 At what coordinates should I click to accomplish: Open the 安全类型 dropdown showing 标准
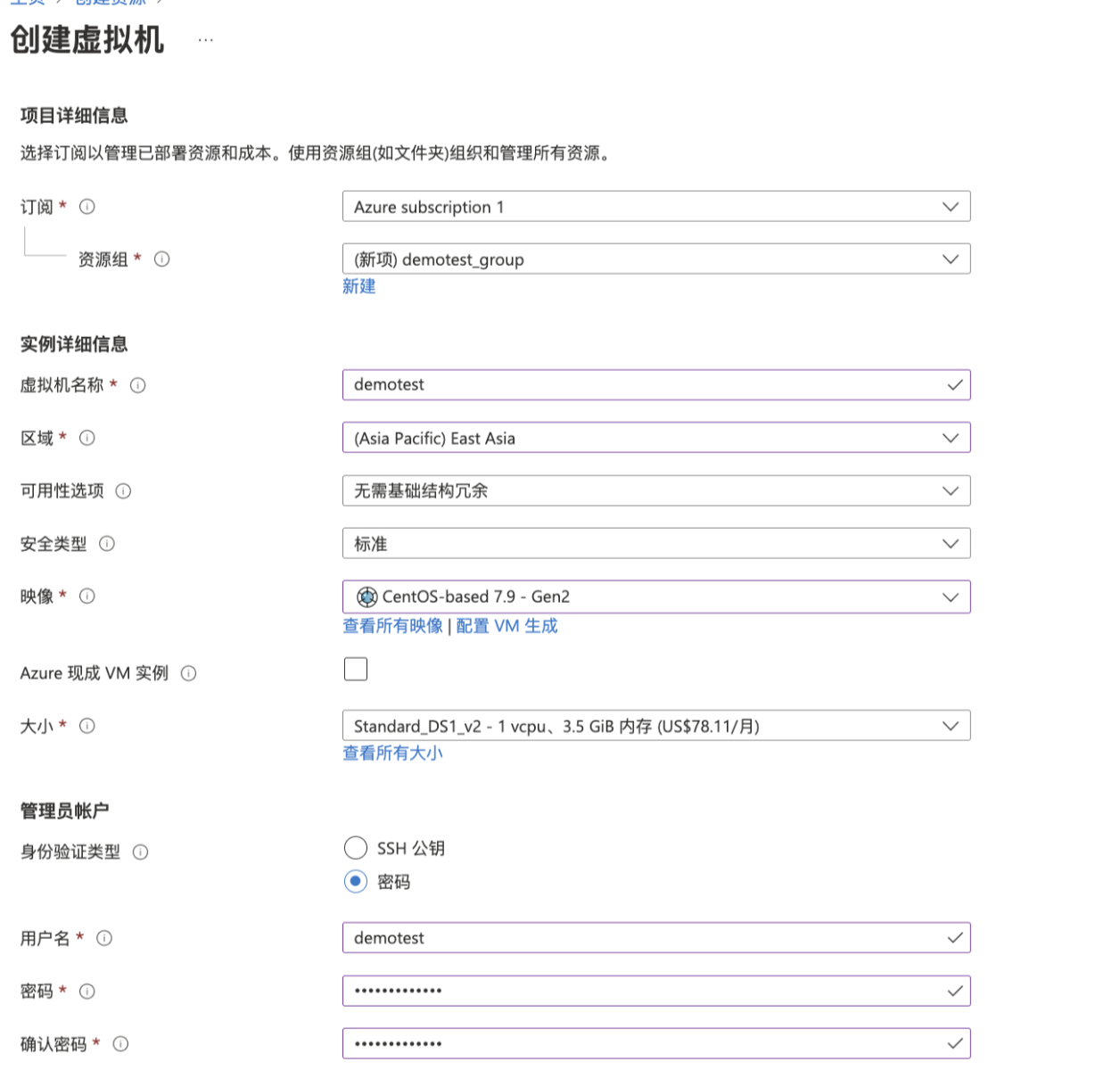coord(656,543)
